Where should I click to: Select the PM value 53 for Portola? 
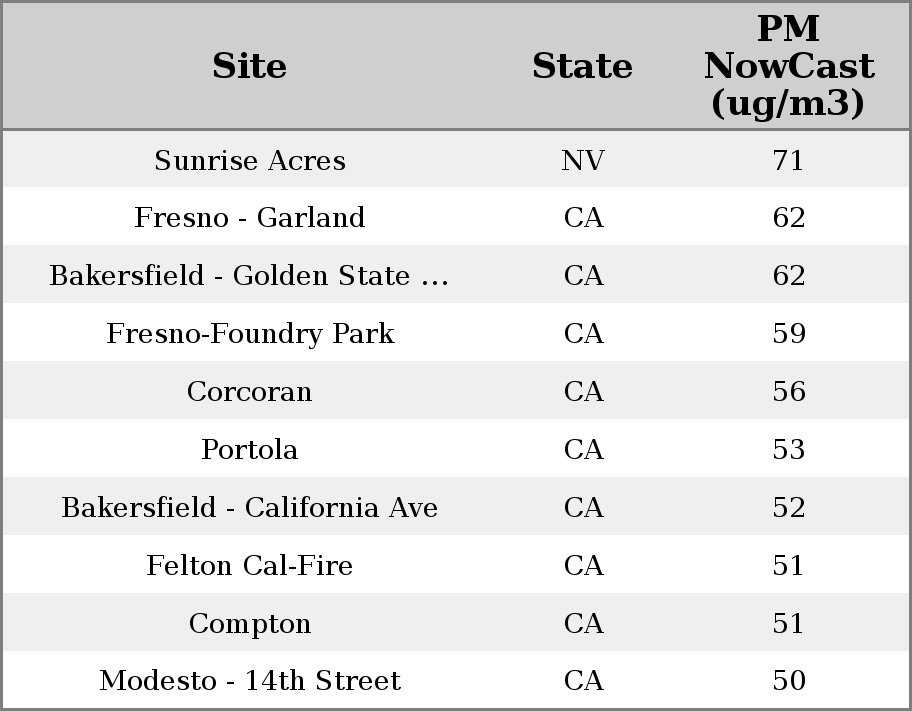(789, 450)
